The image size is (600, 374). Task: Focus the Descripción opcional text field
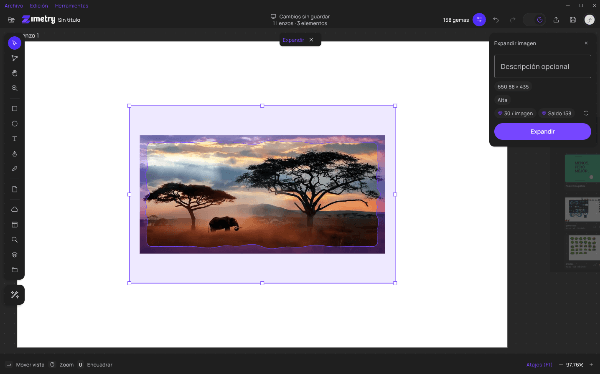[x=543, y=67]
